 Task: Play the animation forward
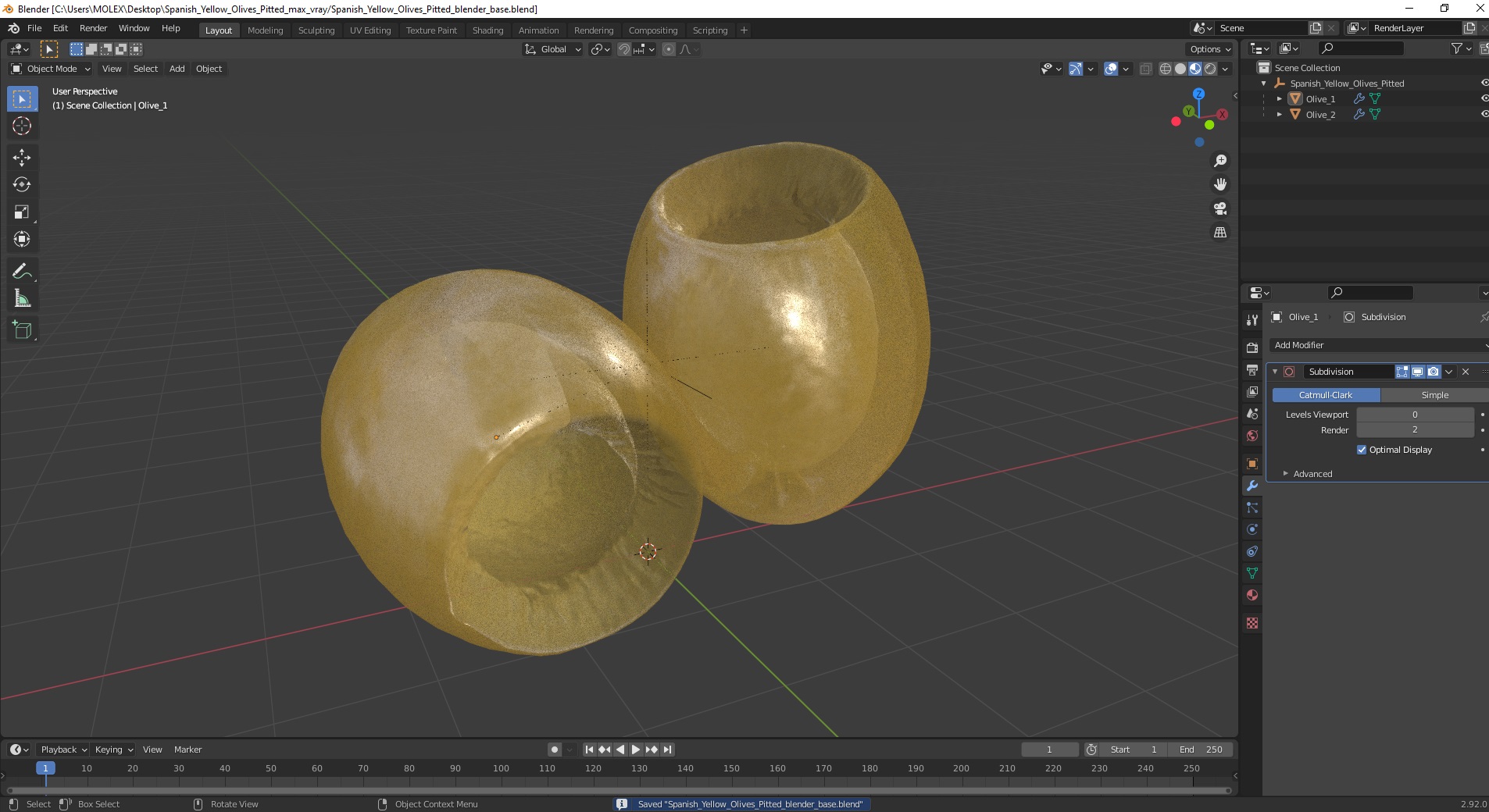[636, 750]
